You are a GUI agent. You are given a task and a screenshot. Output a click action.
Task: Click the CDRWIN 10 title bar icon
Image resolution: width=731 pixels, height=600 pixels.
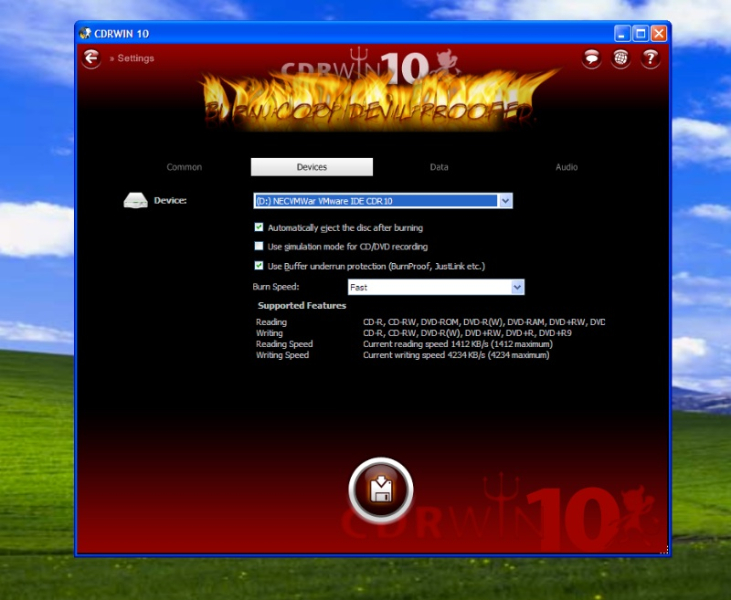[86, 33]
